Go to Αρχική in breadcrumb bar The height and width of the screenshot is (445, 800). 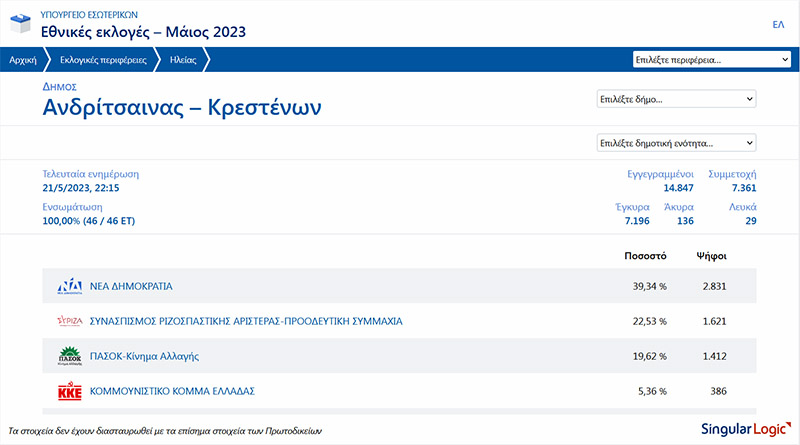tap(22, 60)
